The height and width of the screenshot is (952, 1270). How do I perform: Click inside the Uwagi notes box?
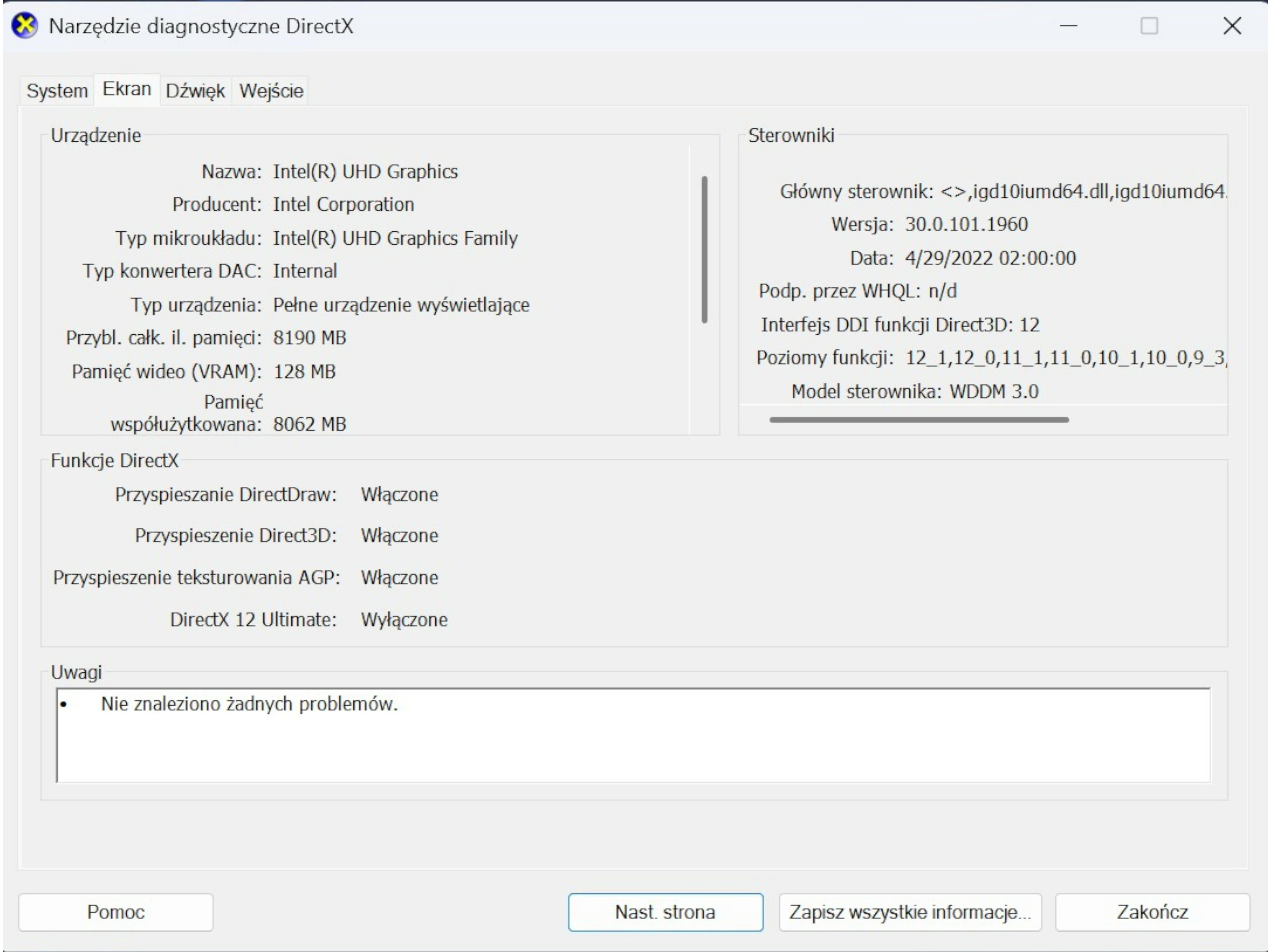(633, 735)
